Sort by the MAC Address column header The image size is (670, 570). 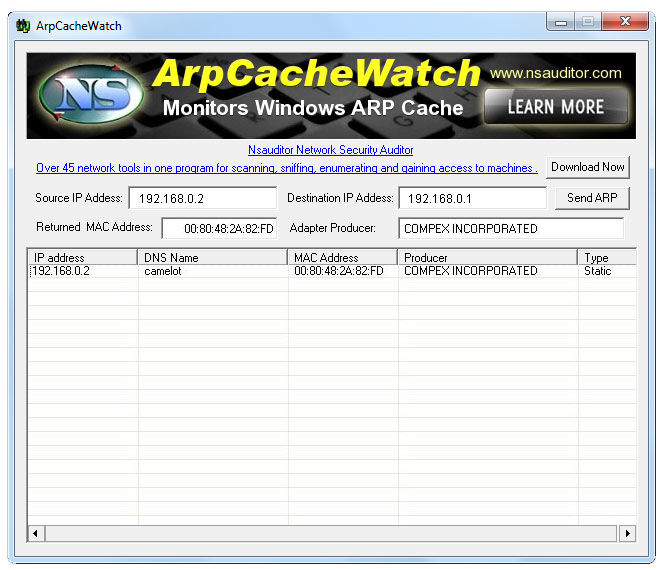pyautogui.click(x=342, y=257)
